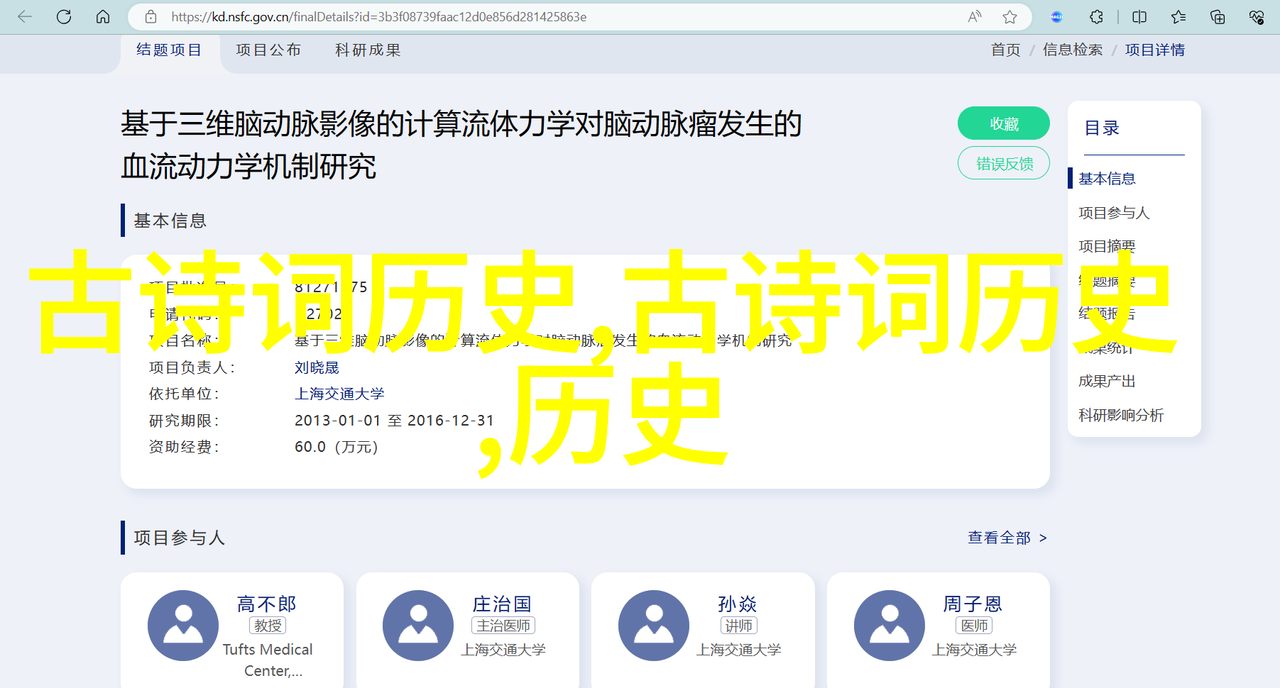The height and width of the screenshot is (688, 1280).
Task: Switch to the 科研成果 tab
Action: [368, 50]
